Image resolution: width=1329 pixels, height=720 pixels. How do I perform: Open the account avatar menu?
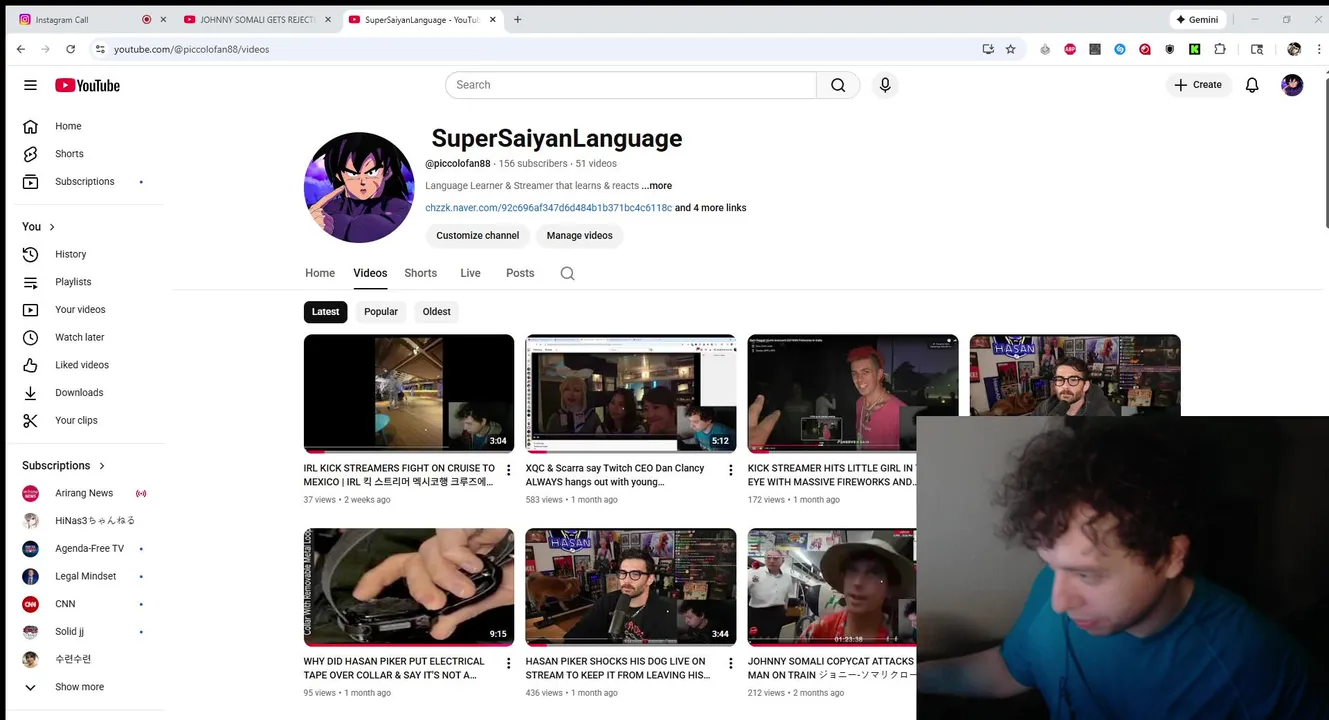click(1292, 85)
